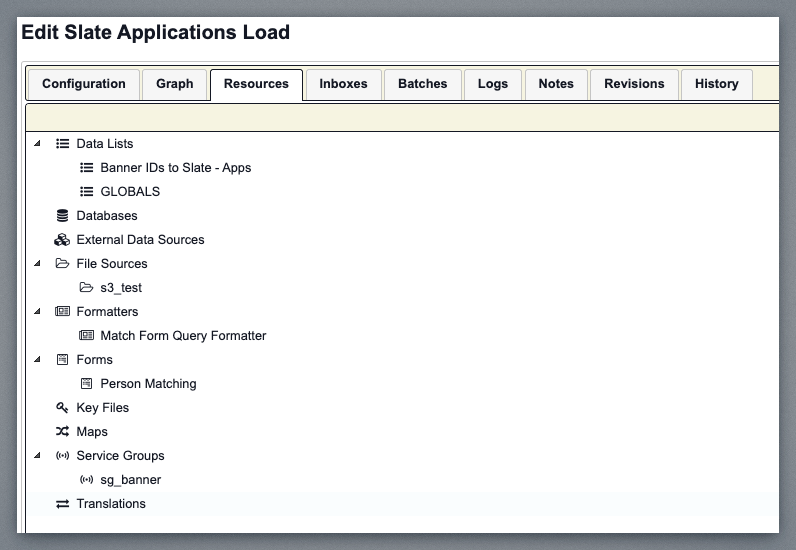Collapse the Data Lists tree node
Image resolution: width=796 pixels, height=550 pixels.
coord(38,144)
